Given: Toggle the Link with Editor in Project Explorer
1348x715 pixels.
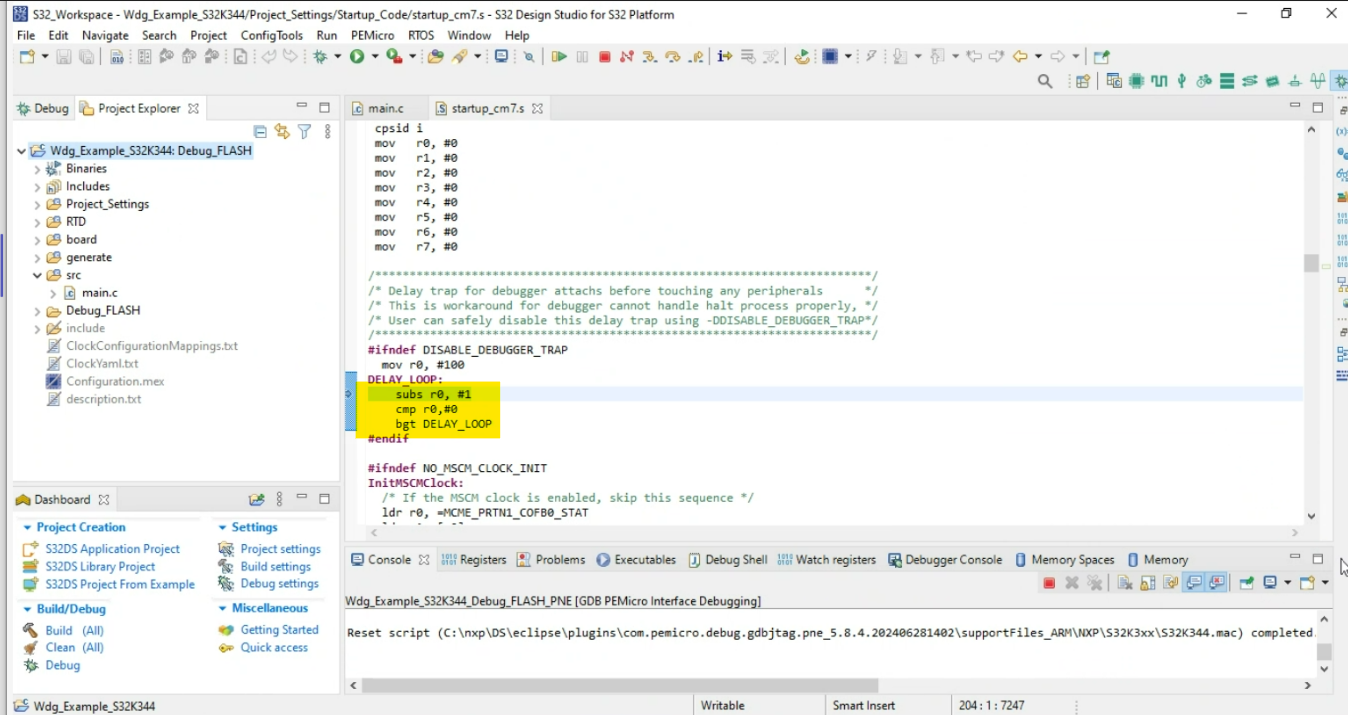Looking at the screenshot, I should (282, 131).
